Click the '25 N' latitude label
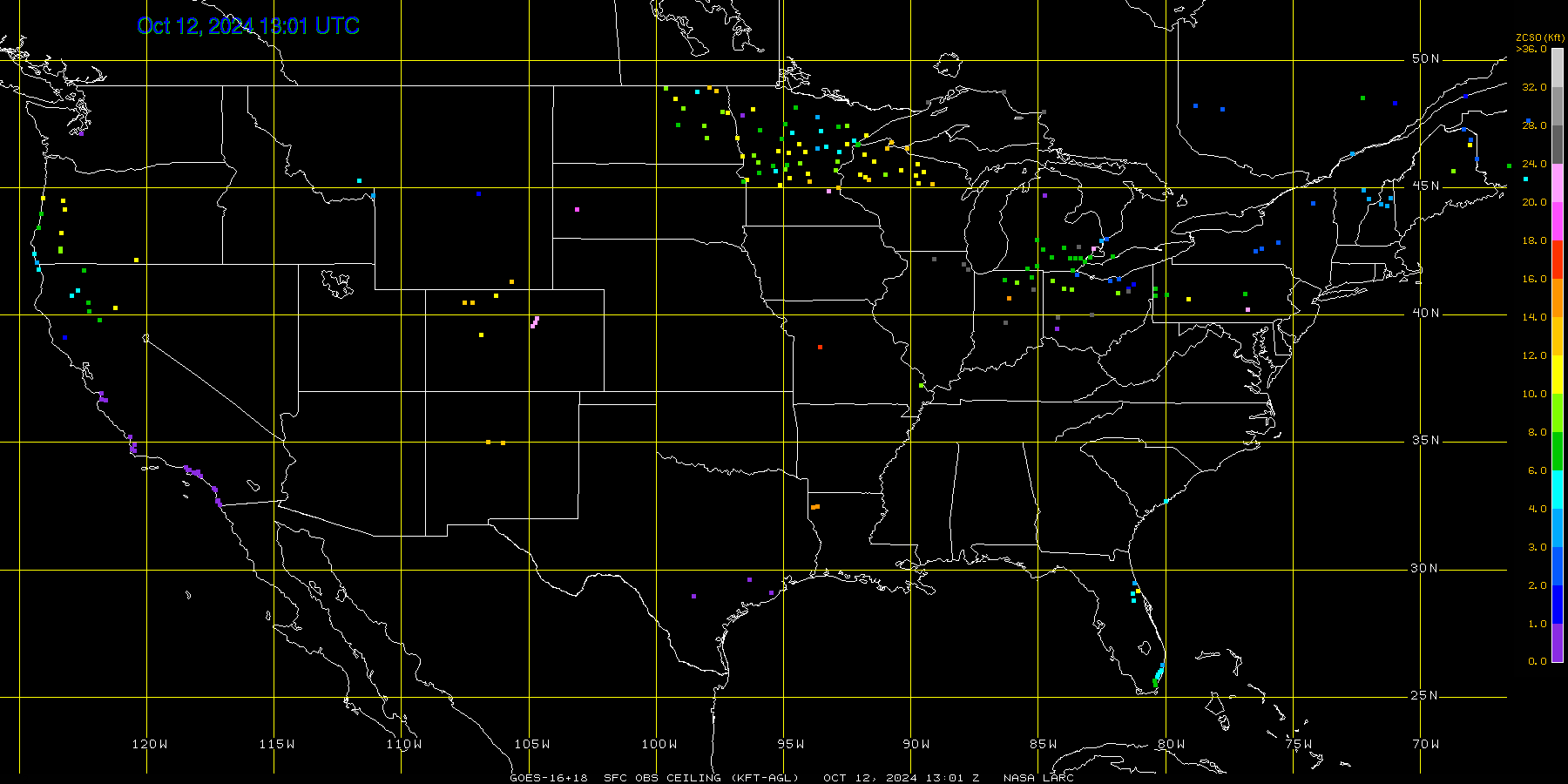Viewport: 1568px width, 784px height. click(x=1425, y=696)
